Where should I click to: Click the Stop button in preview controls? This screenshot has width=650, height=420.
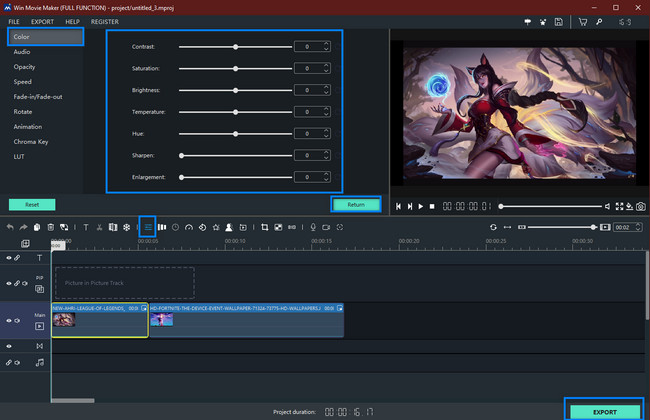click(432, 206)
